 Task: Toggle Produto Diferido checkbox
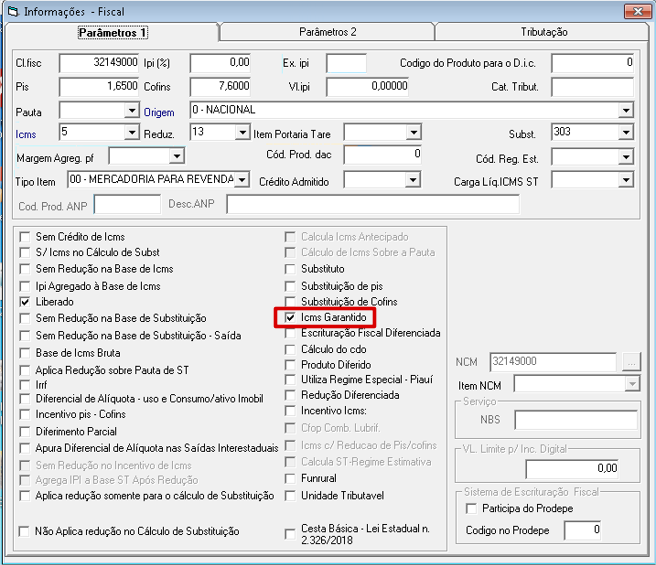(290, 365)
